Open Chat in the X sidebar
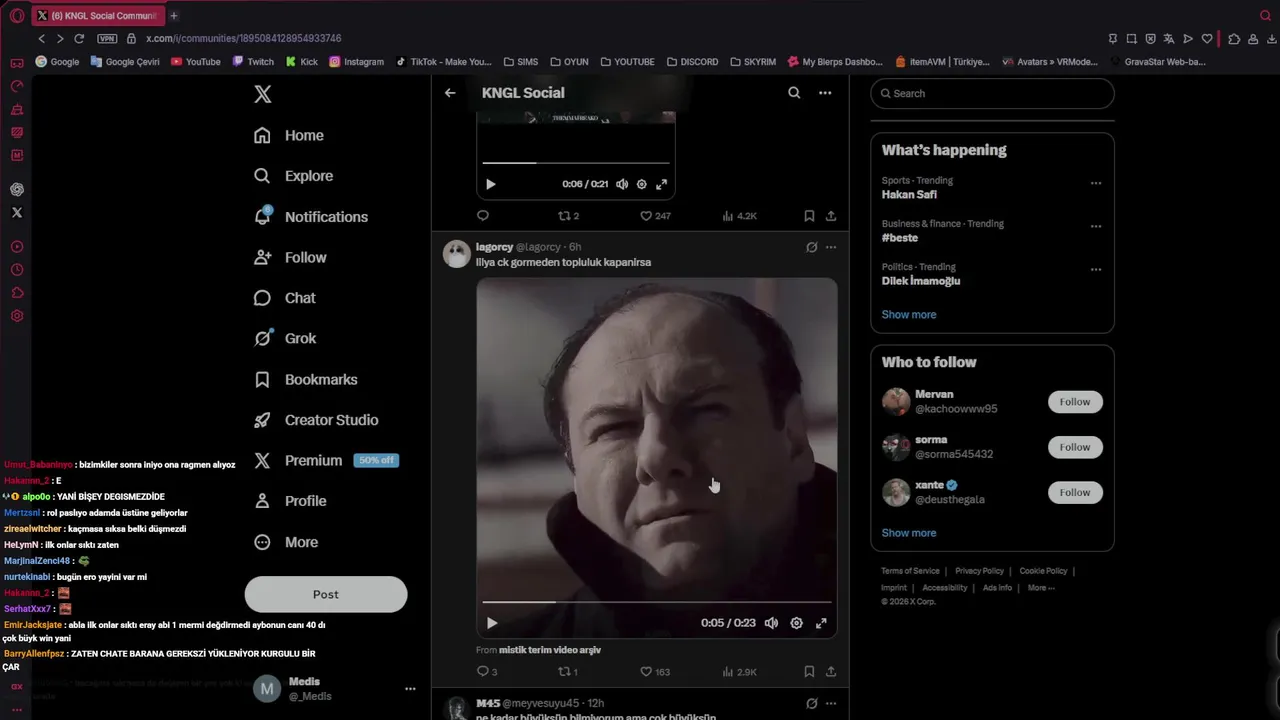Image resolution: width=1280 pixels, height=720 pixels. click(x=285, y=298)
